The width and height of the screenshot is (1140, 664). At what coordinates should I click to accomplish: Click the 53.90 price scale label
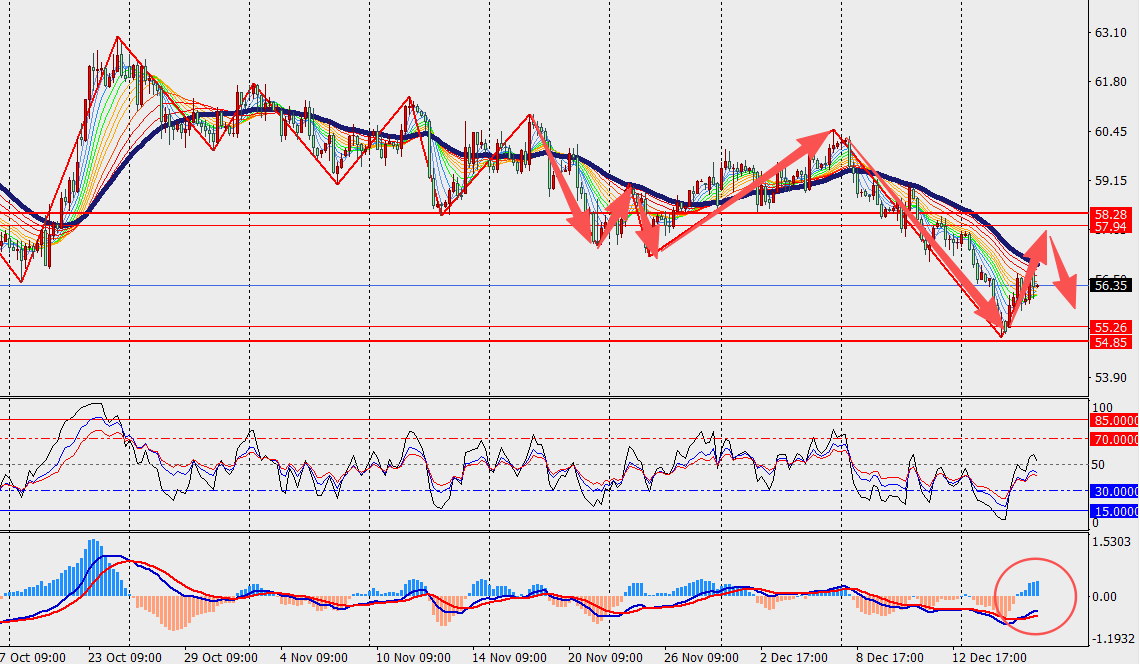pyautogui.click(x=1111, y=378)
